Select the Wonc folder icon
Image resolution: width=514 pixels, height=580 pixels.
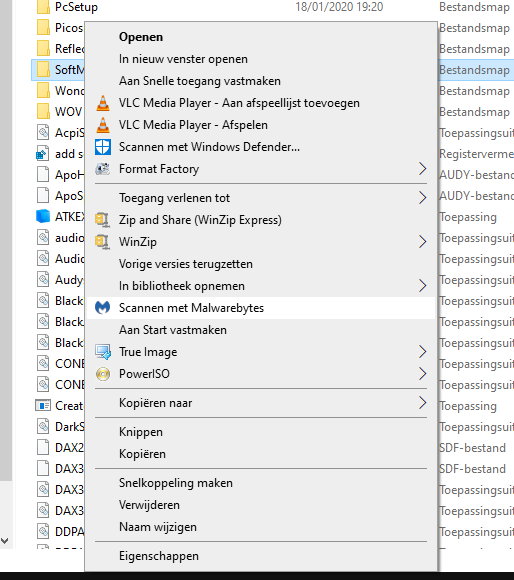43,91
